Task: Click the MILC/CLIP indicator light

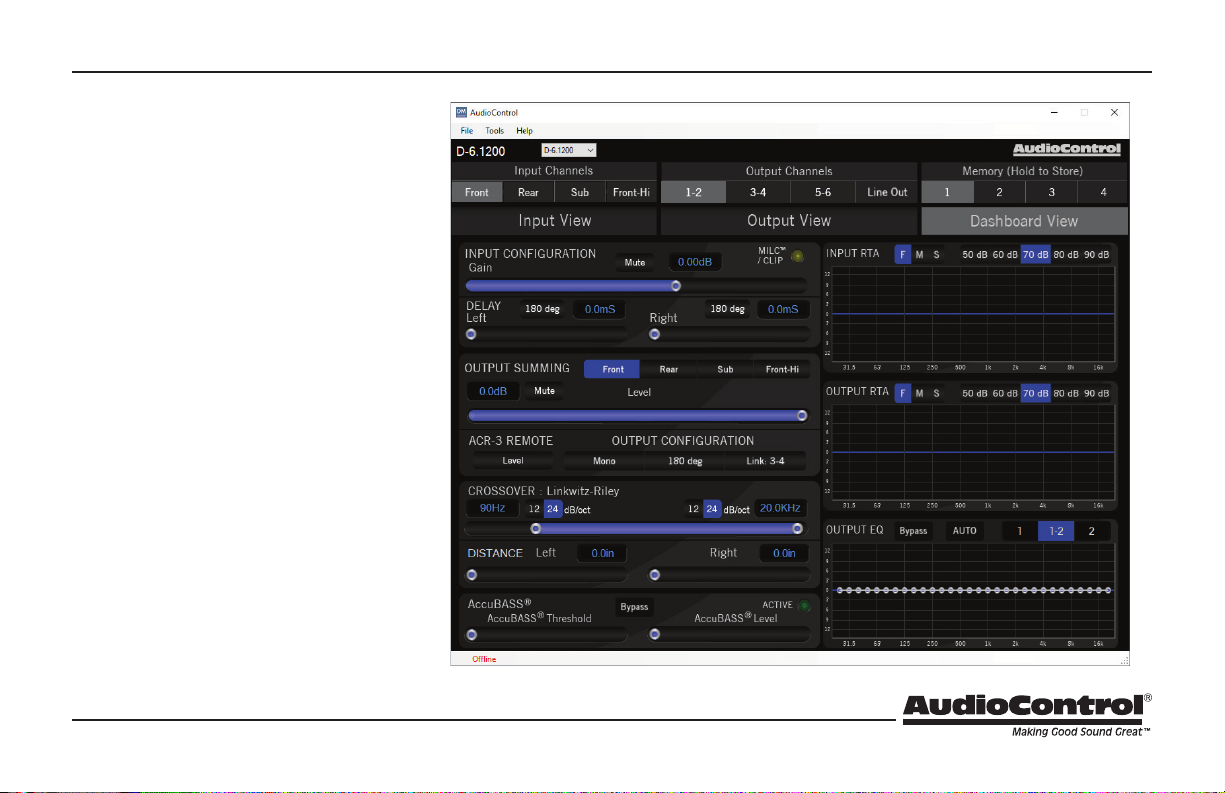Action: tap(797, 256)
